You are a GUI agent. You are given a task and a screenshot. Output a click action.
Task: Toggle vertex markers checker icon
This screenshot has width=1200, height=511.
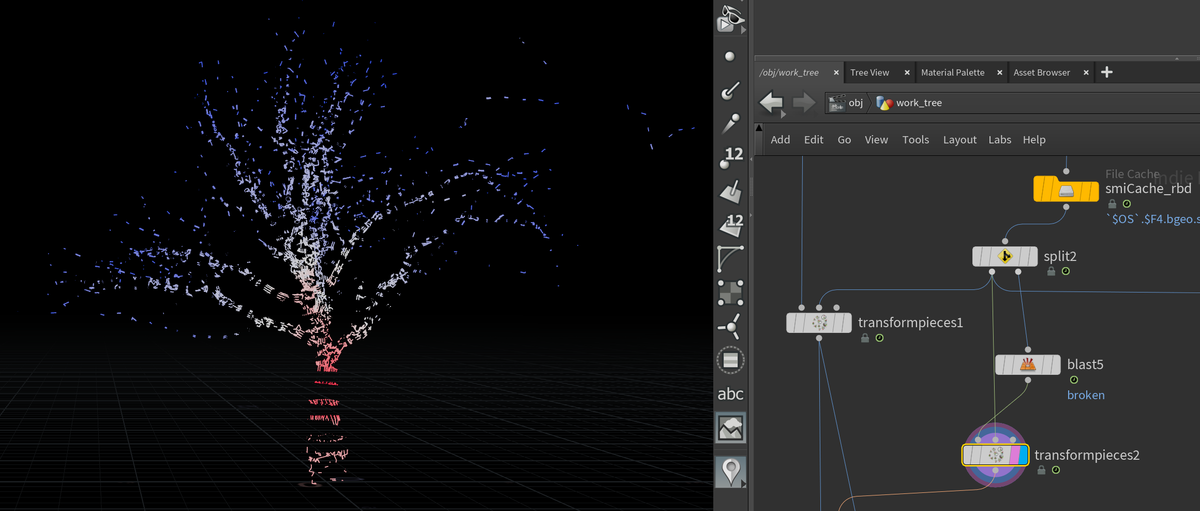click(x=731, y=292)
